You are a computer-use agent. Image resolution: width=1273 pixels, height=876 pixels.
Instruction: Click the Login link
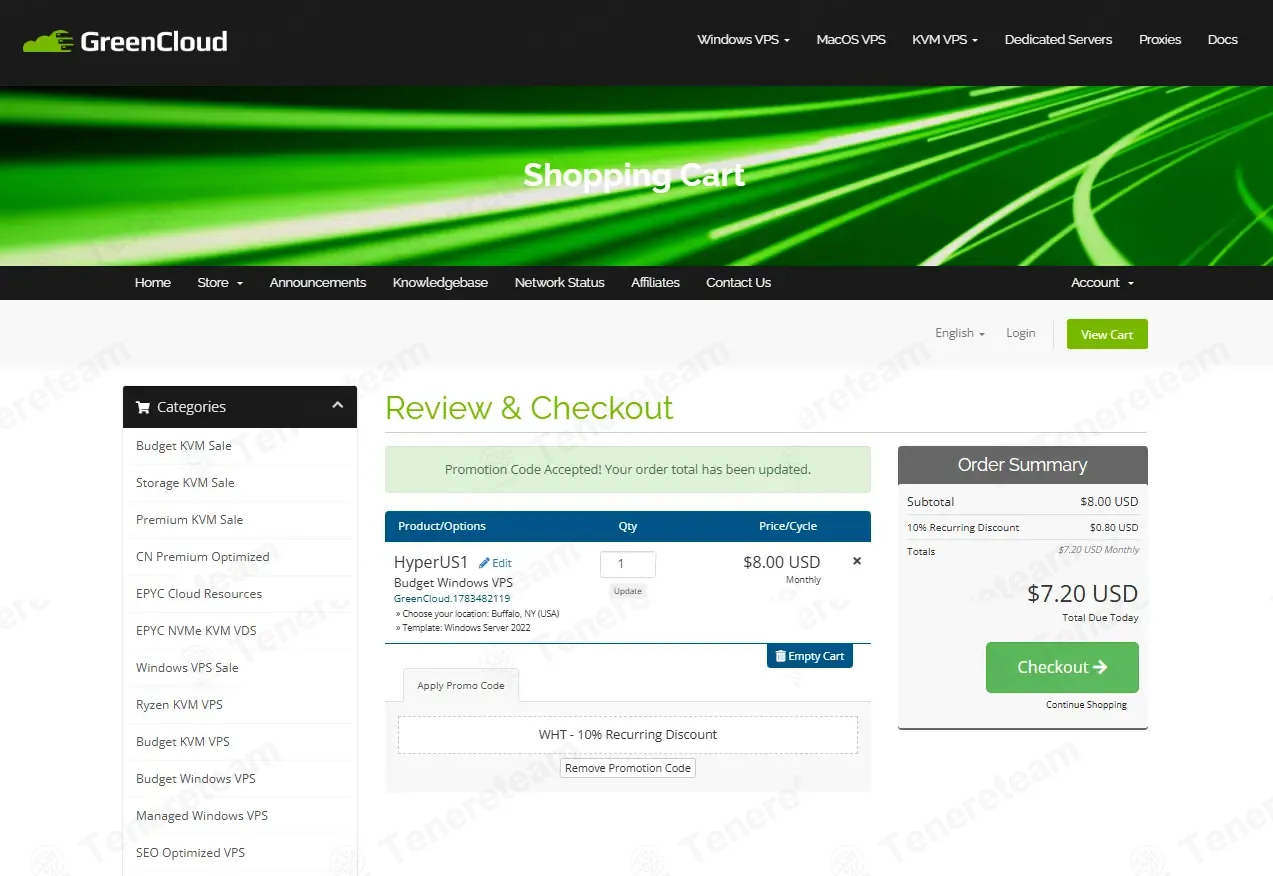click(x=1021, y=333)
